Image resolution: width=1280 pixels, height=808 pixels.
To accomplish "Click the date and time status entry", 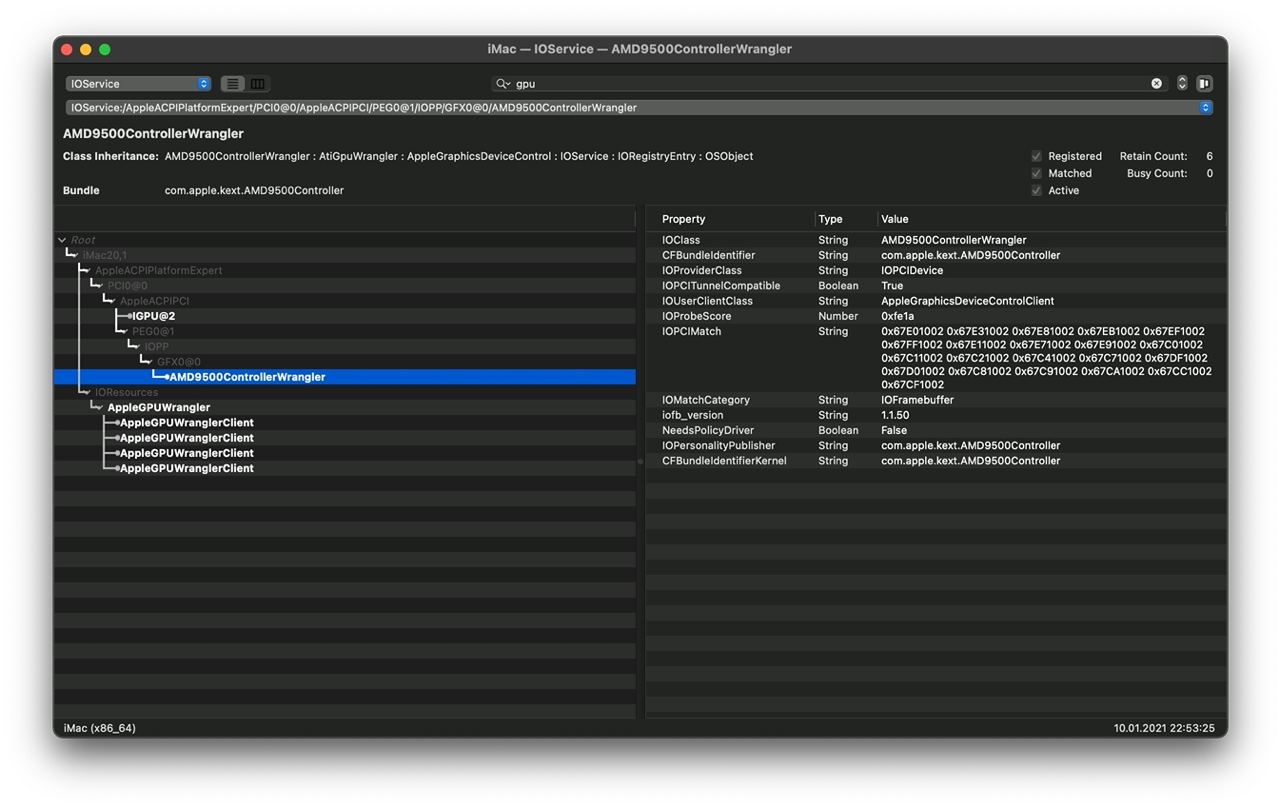I will coord(1164,728).
